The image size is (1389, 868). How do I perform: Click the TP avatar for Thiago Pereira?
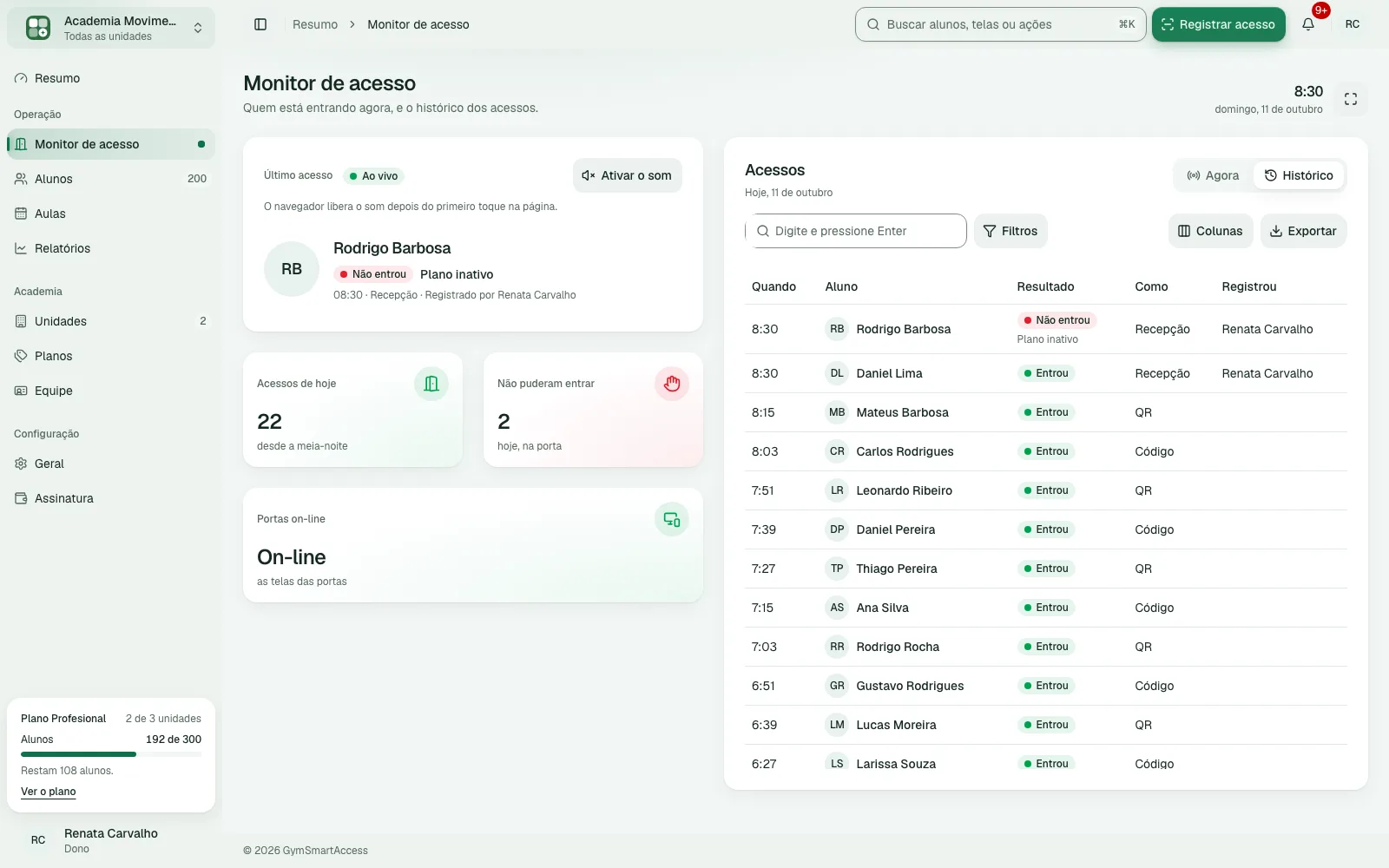click(x=837, y=569)
